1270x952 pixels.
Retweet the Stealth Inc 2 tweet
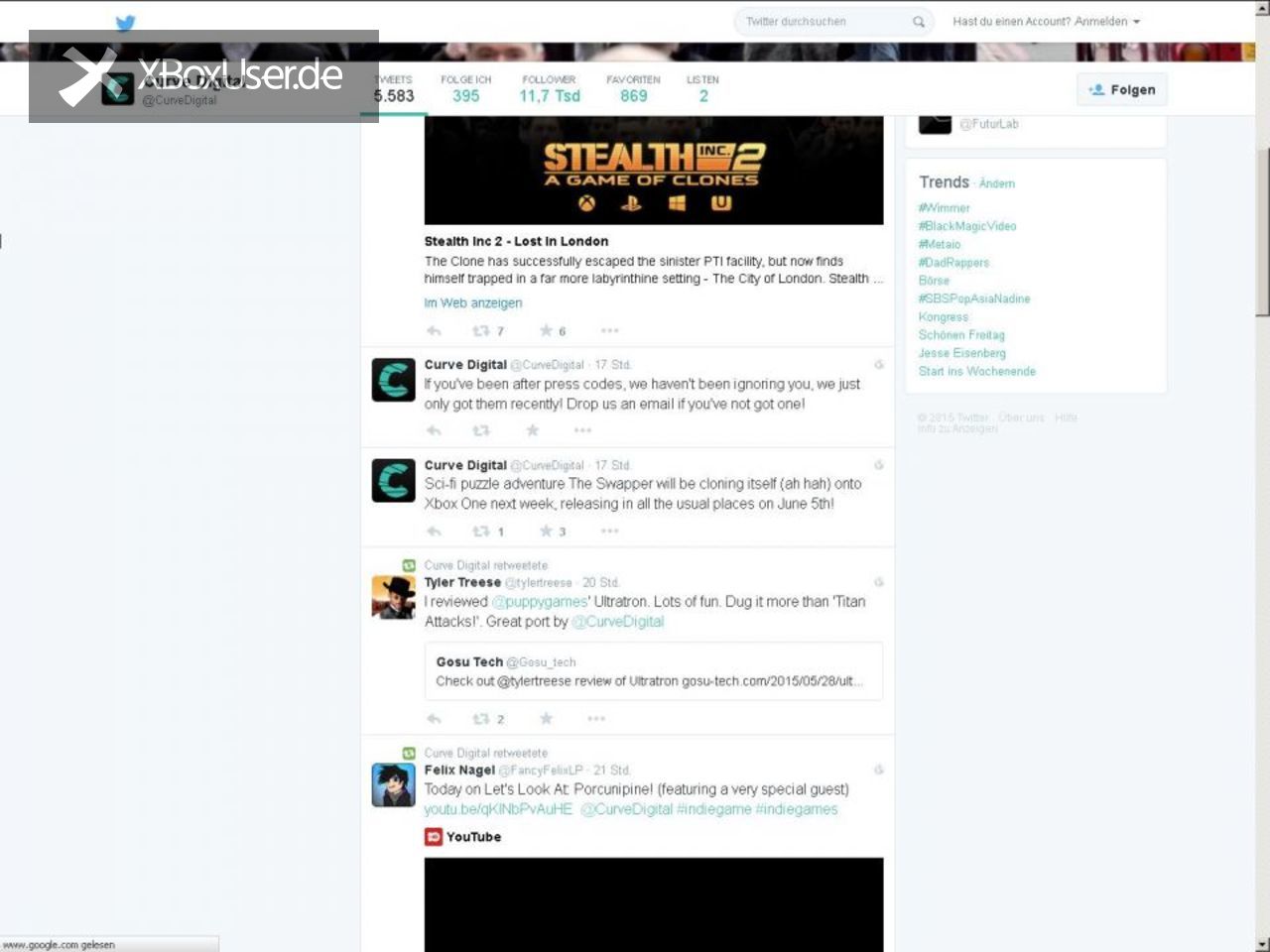pyautogui.click(x=481, y=331)
